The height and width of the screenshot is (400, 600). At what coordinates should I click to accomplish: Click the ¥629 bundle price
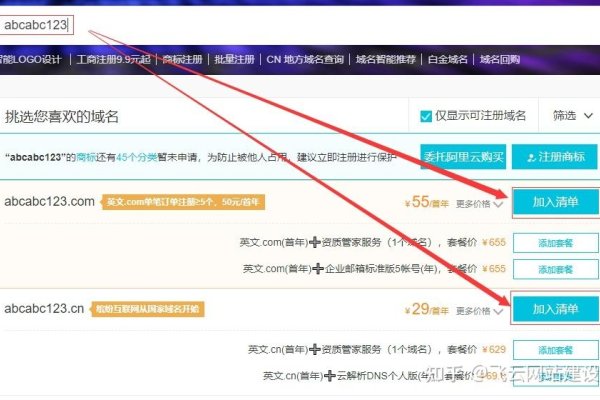coord(494,349)
